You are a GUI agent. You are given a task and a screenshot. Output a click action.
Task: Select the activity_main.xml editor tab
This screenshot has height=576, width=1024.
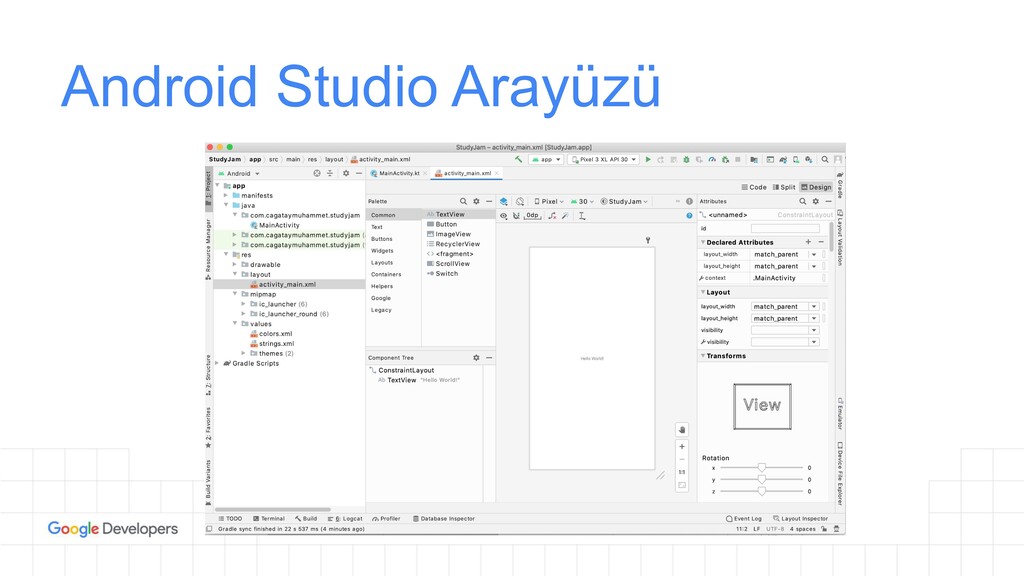coord(466,173)
